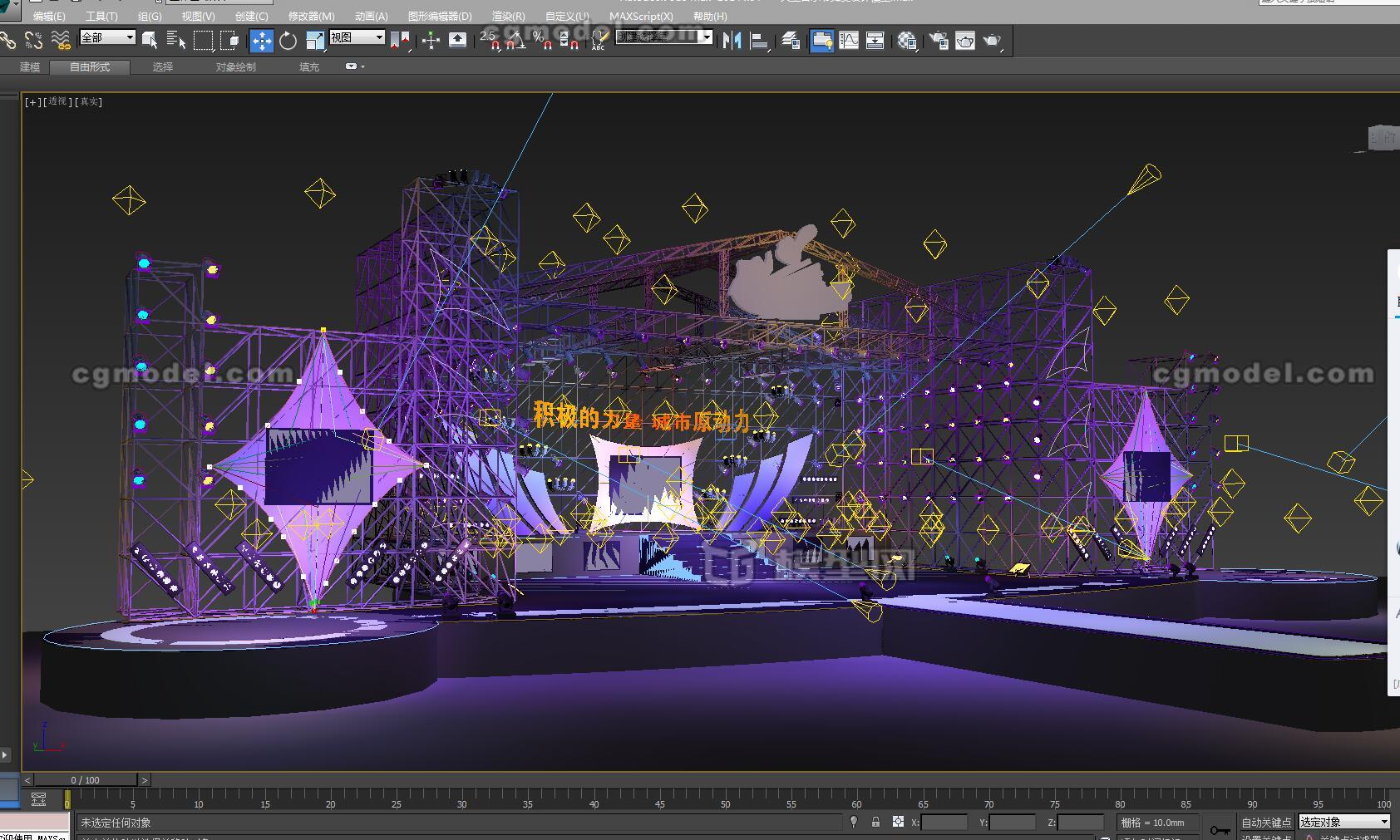Image resolution: width=1400 pixels, height=840 pixels.
Task: Click the Use Pivot Point Center icon
Action: 400,40
